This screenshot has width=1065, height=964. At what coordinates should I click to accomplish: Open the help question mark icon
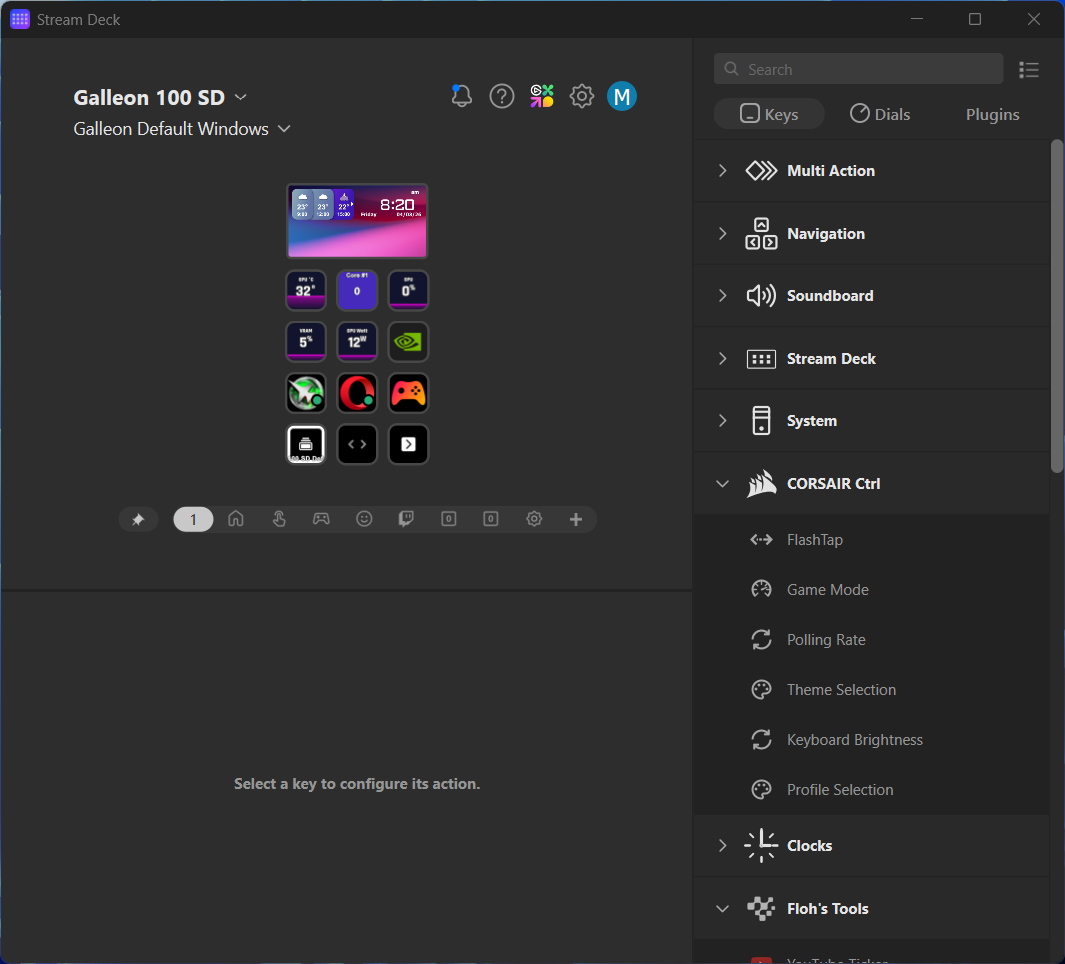(501, 96)
